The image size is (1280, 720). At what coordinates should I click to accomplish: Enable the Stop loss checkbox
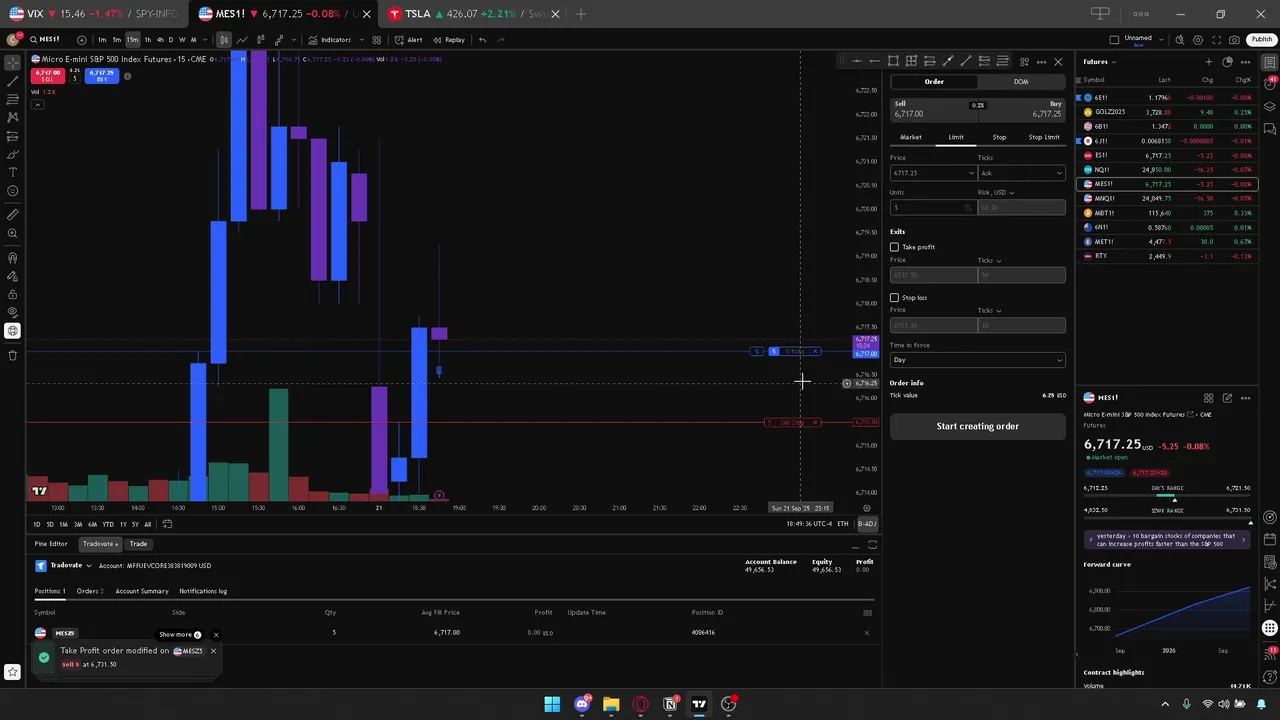[x=895, y=298]
